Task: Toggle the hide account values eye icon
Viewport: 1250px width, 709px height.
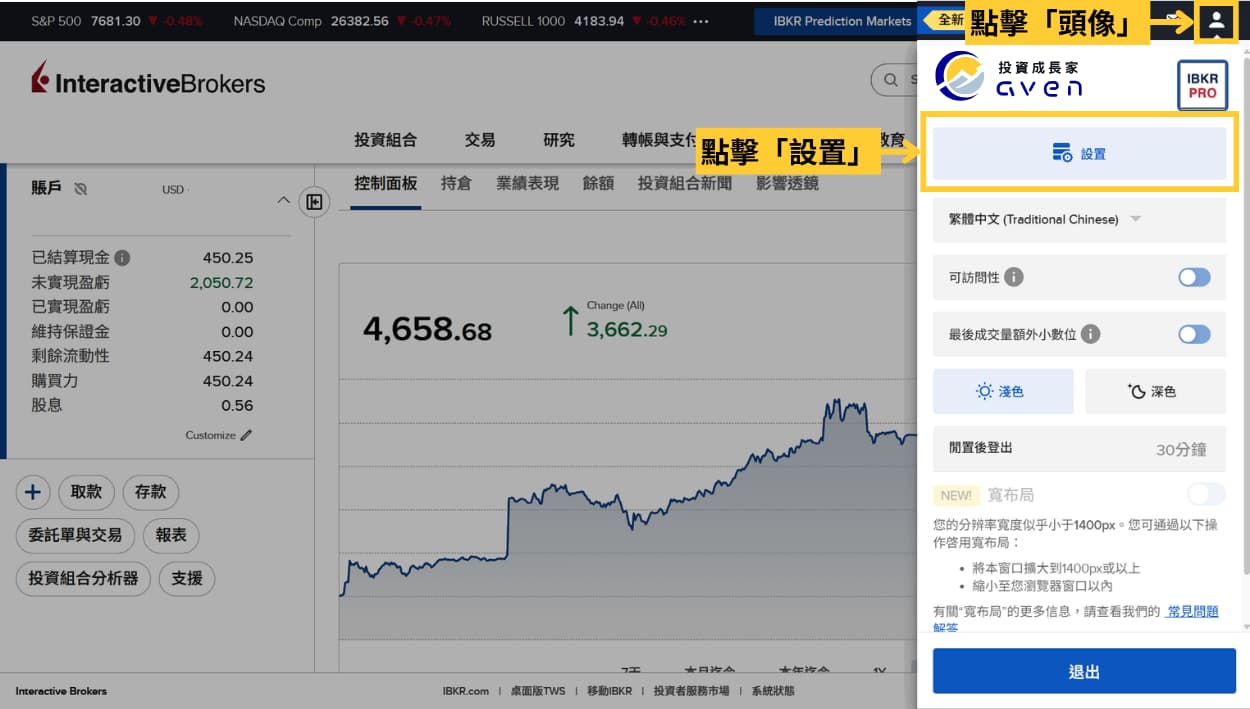Action: (81, 189)
